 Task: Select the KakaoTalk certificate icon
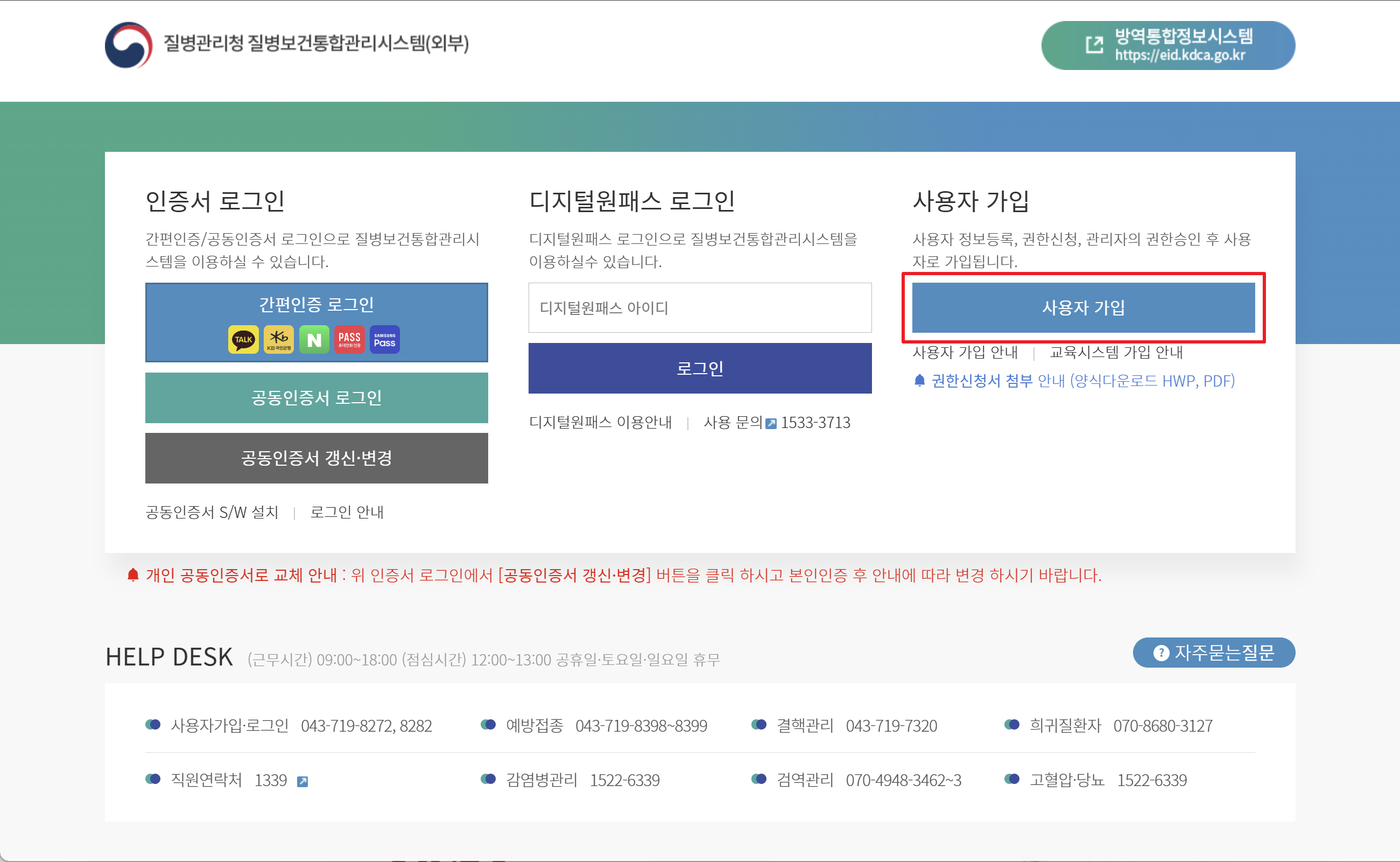tap(243, 340)
